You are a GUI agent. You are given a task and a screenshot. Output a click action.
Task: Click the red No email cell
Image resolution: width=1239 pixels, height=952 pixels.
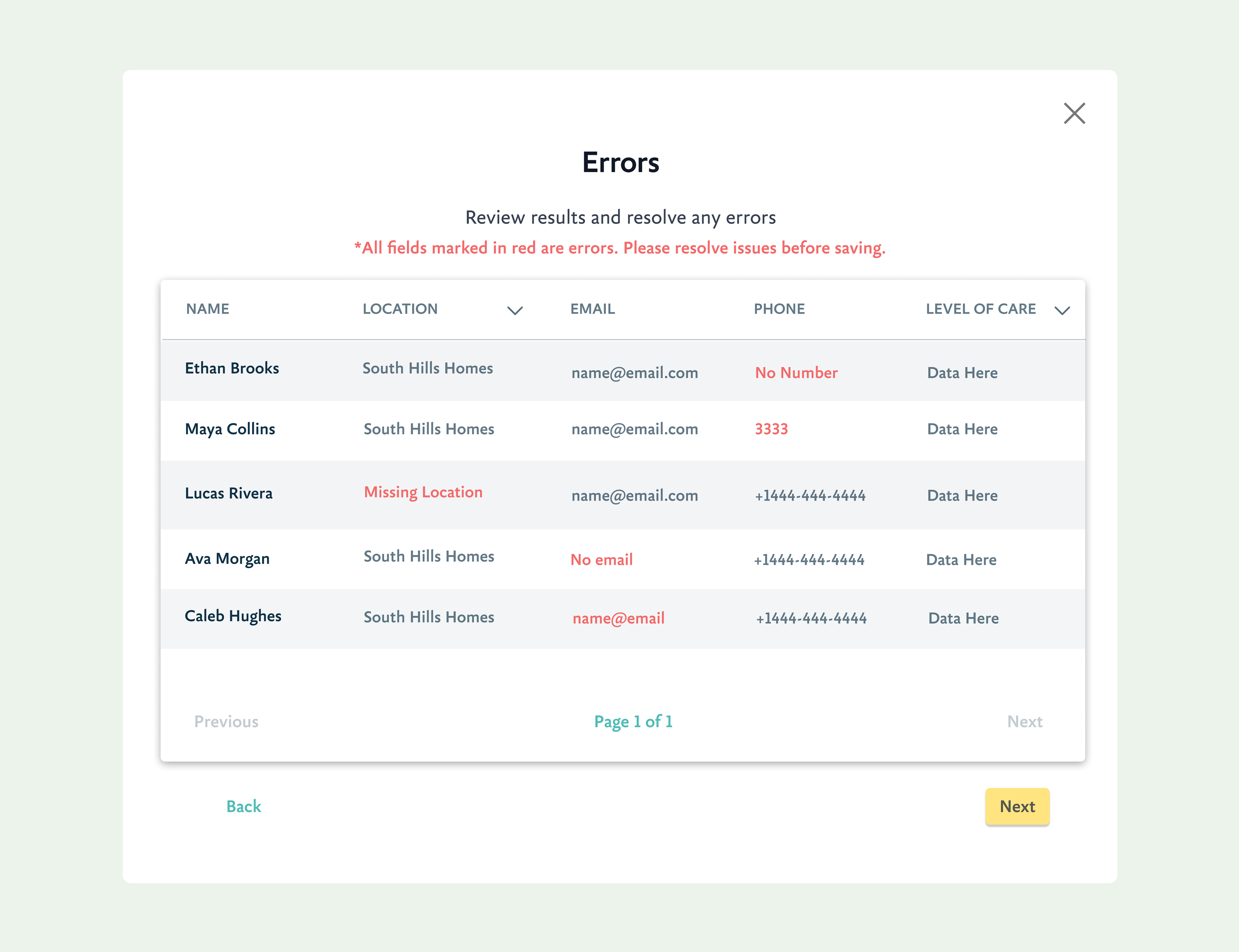click(601, 560)
